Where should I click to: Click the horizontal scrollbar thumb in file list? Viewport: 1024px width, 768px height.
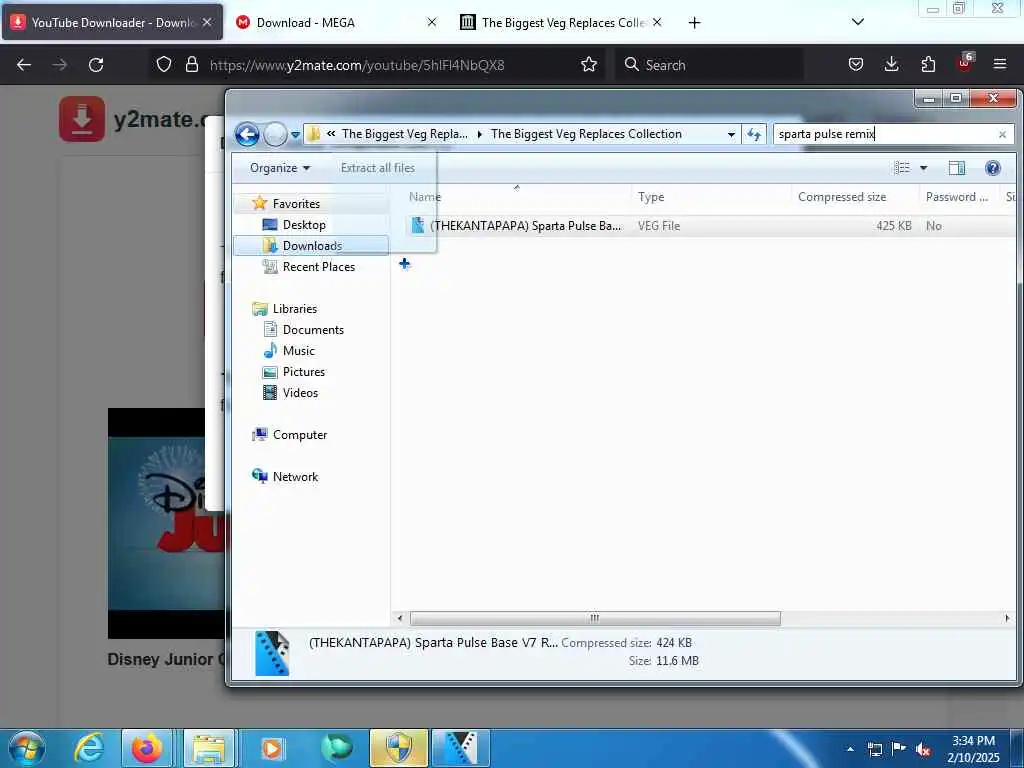pos(594,618)
